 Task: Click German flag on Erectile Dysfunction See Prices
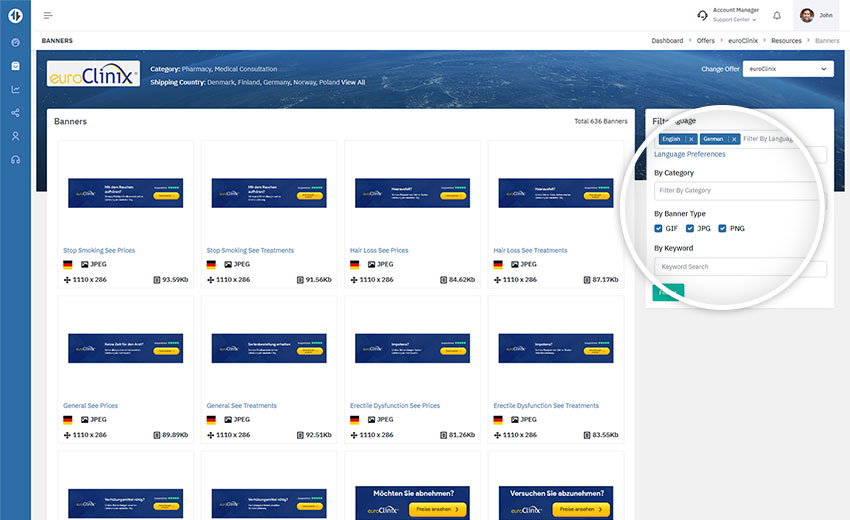point(355,420)
